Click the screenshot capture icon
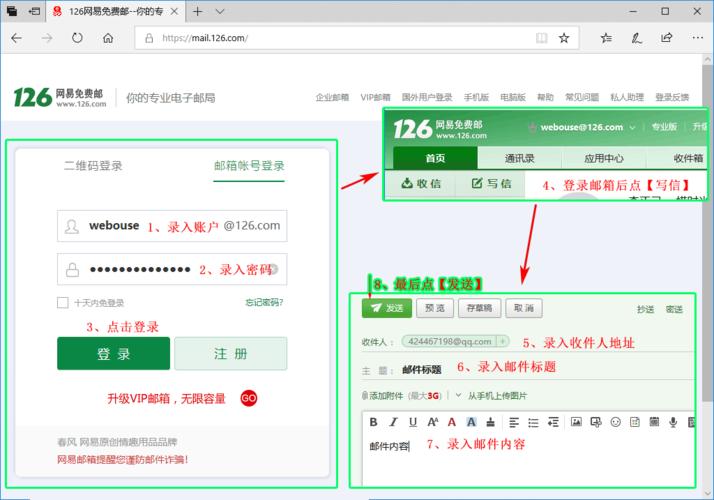The height and width of the screenshot is (500, 714). pyautogui.click(x=596, y=422)
